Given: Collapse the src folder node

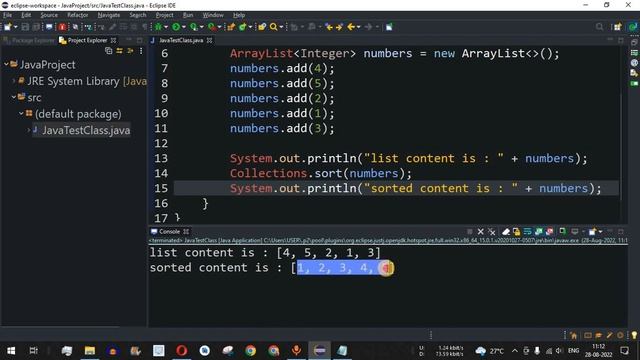Looking at the screenshot, I should coord(13,97).
